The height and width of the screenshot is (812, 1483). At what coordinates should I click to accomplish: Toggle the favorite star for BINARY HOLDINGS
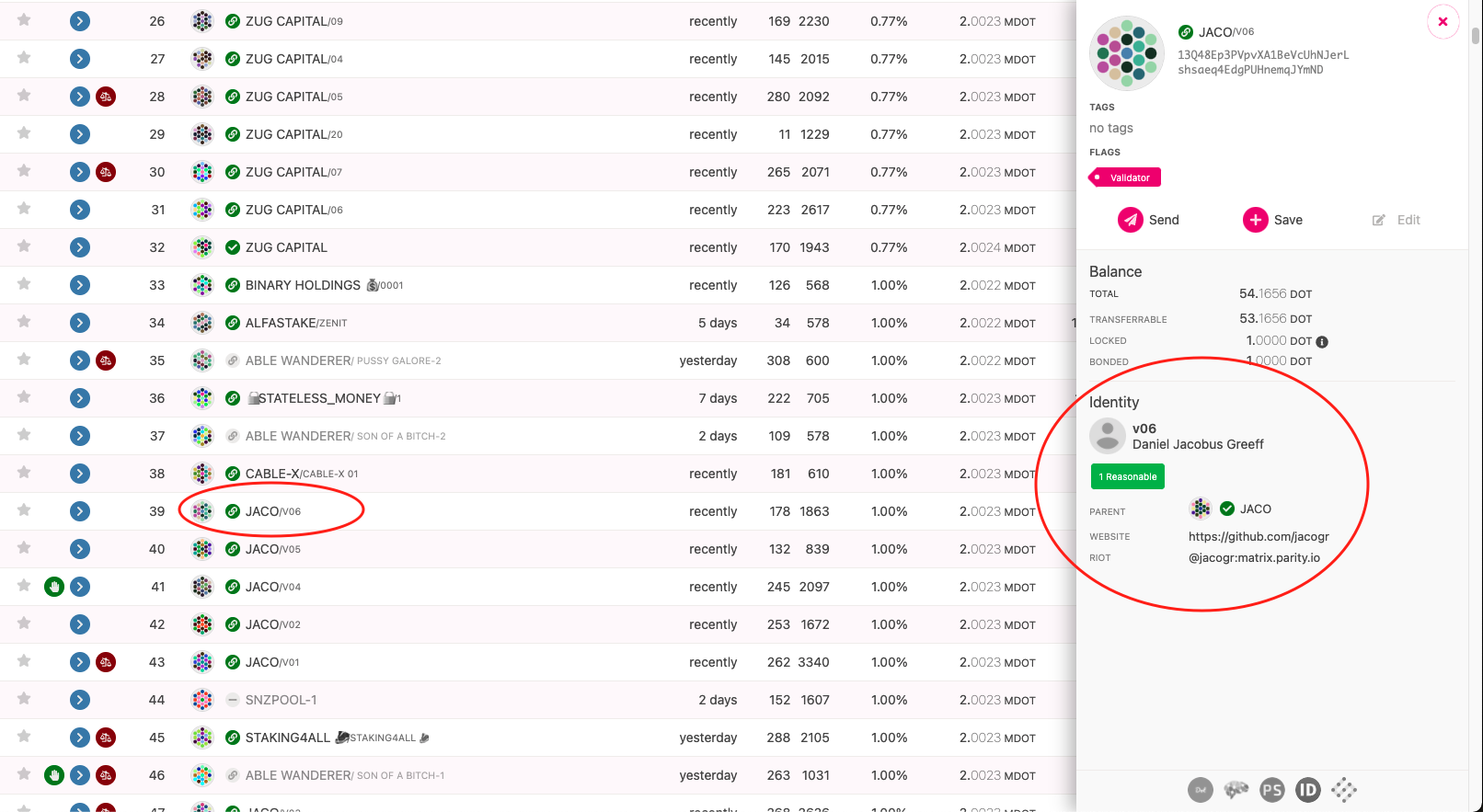[x=24, y=284]
